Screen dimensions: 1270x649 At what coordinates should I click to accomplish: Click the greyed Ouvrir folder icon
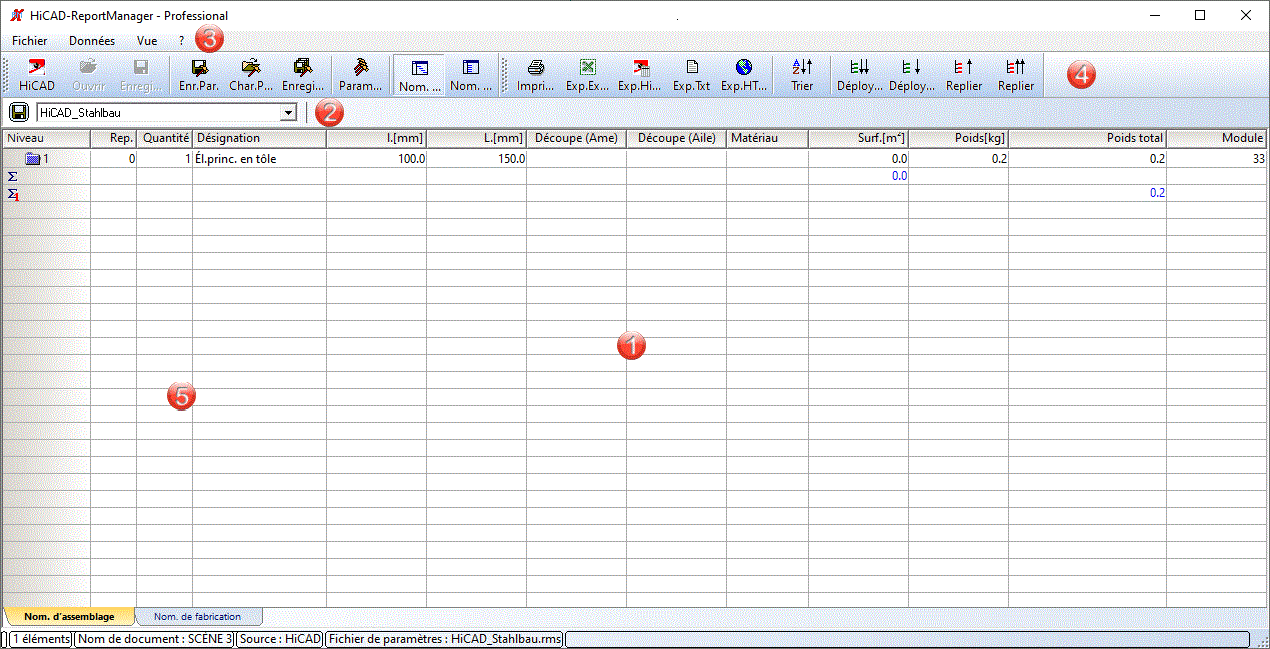[89, 75]
